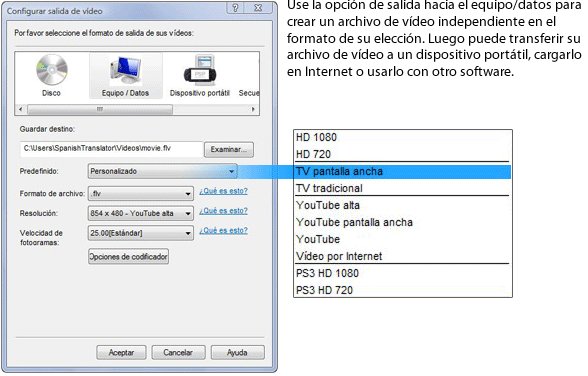Screen dimensions: 588x376
Task: Click the Aceptar button
Action: click(121, 353)
